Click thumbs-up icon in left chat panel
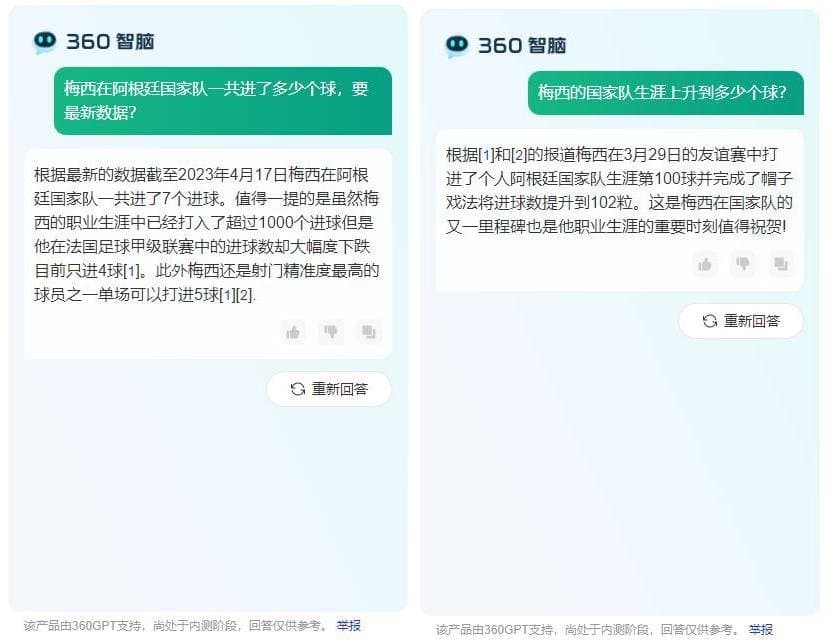832x640 pixels. [293, 332]
